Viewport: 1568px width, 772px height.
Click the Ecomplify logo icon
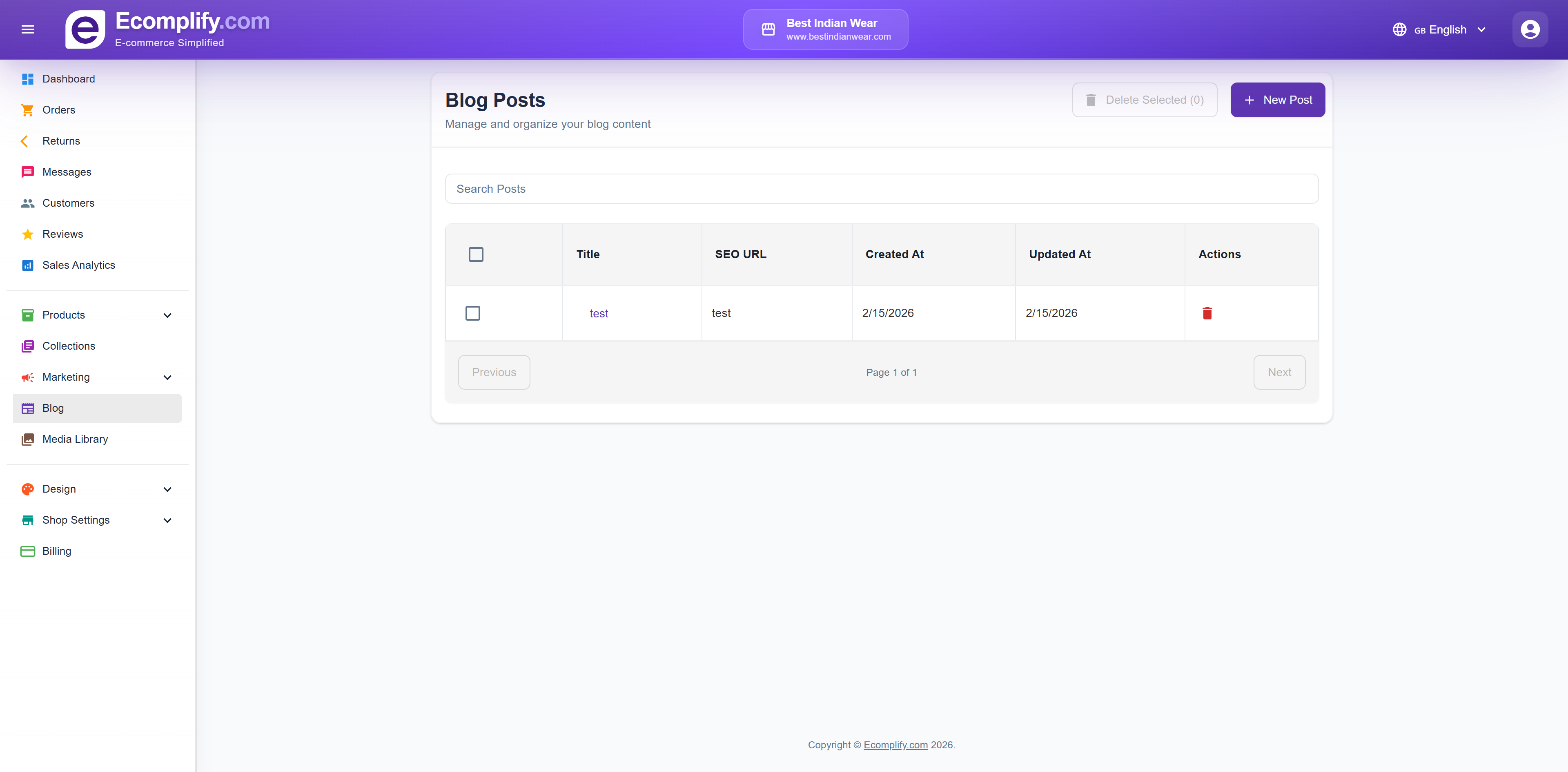point(85,29)
